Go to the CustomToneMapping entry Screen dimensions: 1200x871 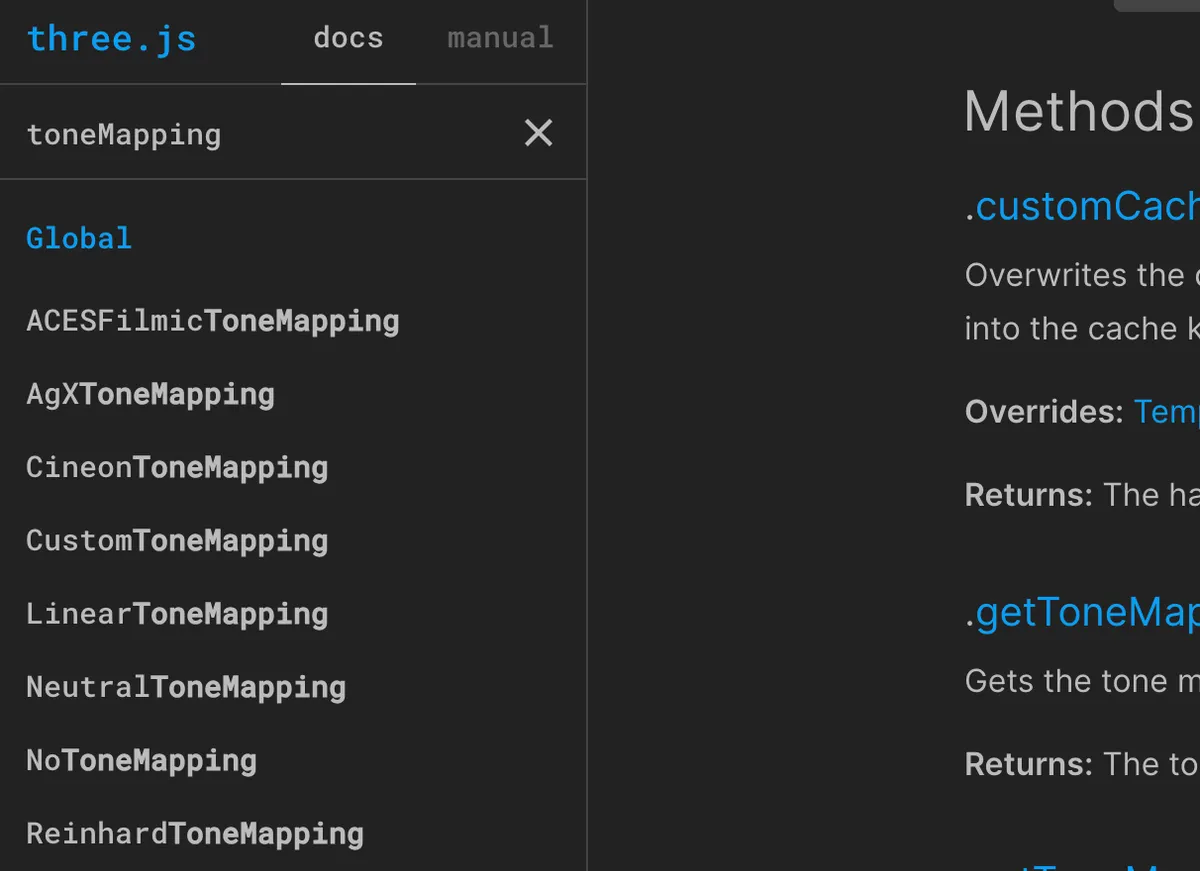(x=177, y=540)
